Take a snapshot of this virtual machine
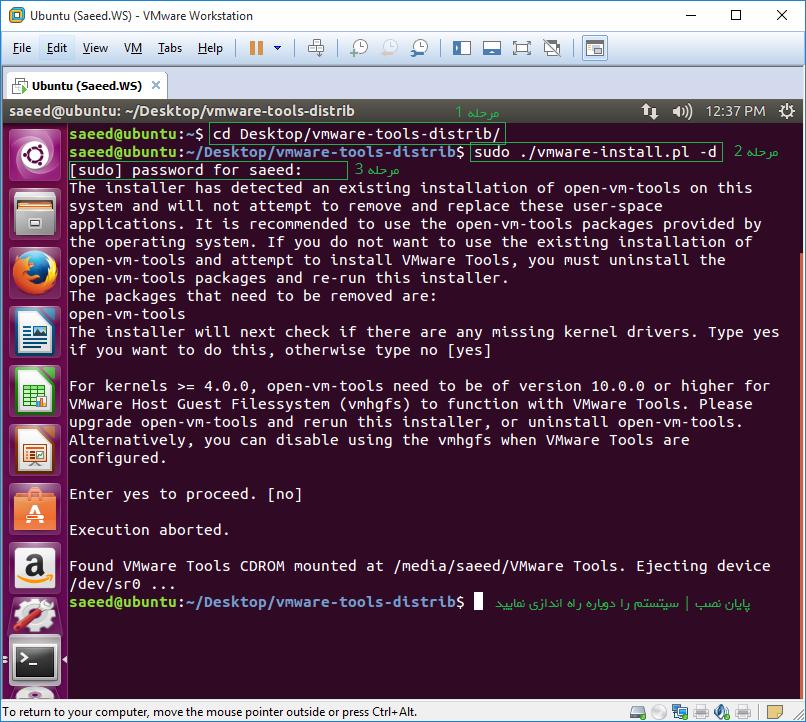The image size is (806, 722). 359,48
